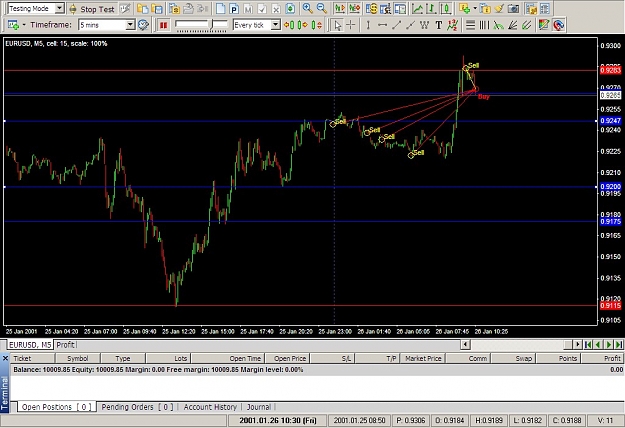Click the red Buy marker on chart
The image size is (625, 428).
pyautogui.click(x=483, y=97)
